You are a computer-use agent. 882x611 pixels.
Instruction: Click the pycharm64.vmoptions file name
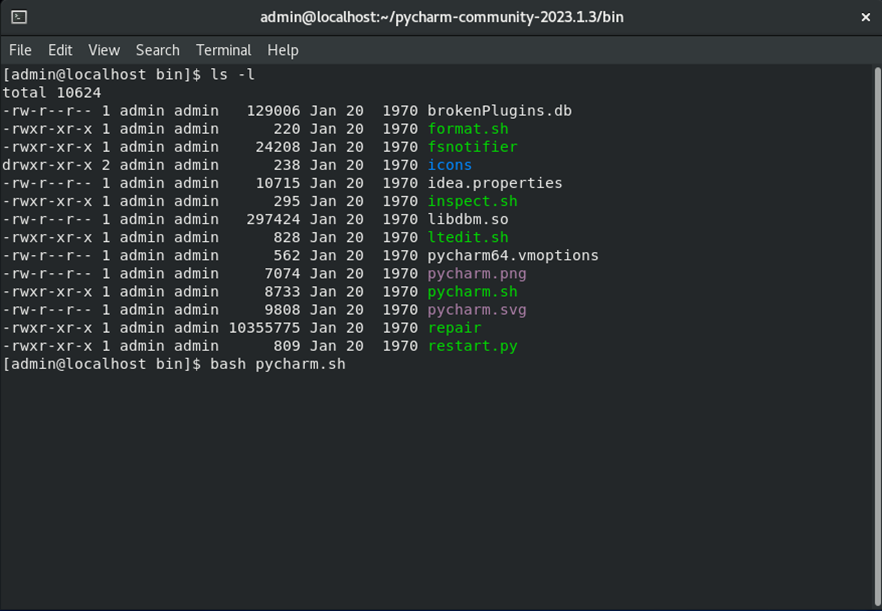513,255
